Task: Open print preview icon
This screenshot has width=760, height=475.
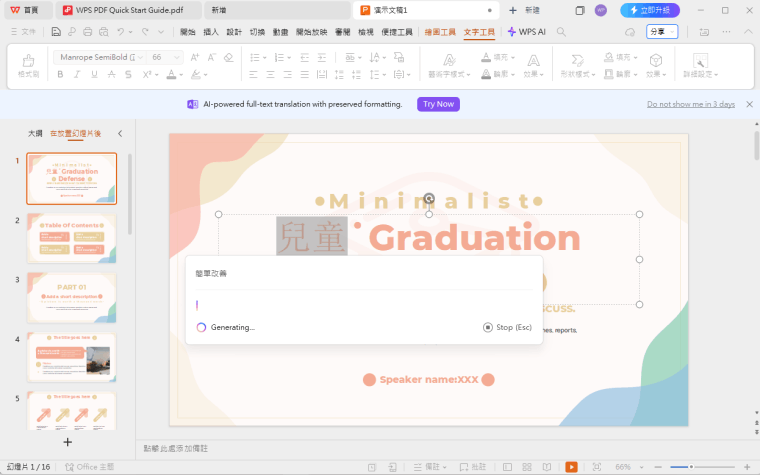Action: coord(104,32)
